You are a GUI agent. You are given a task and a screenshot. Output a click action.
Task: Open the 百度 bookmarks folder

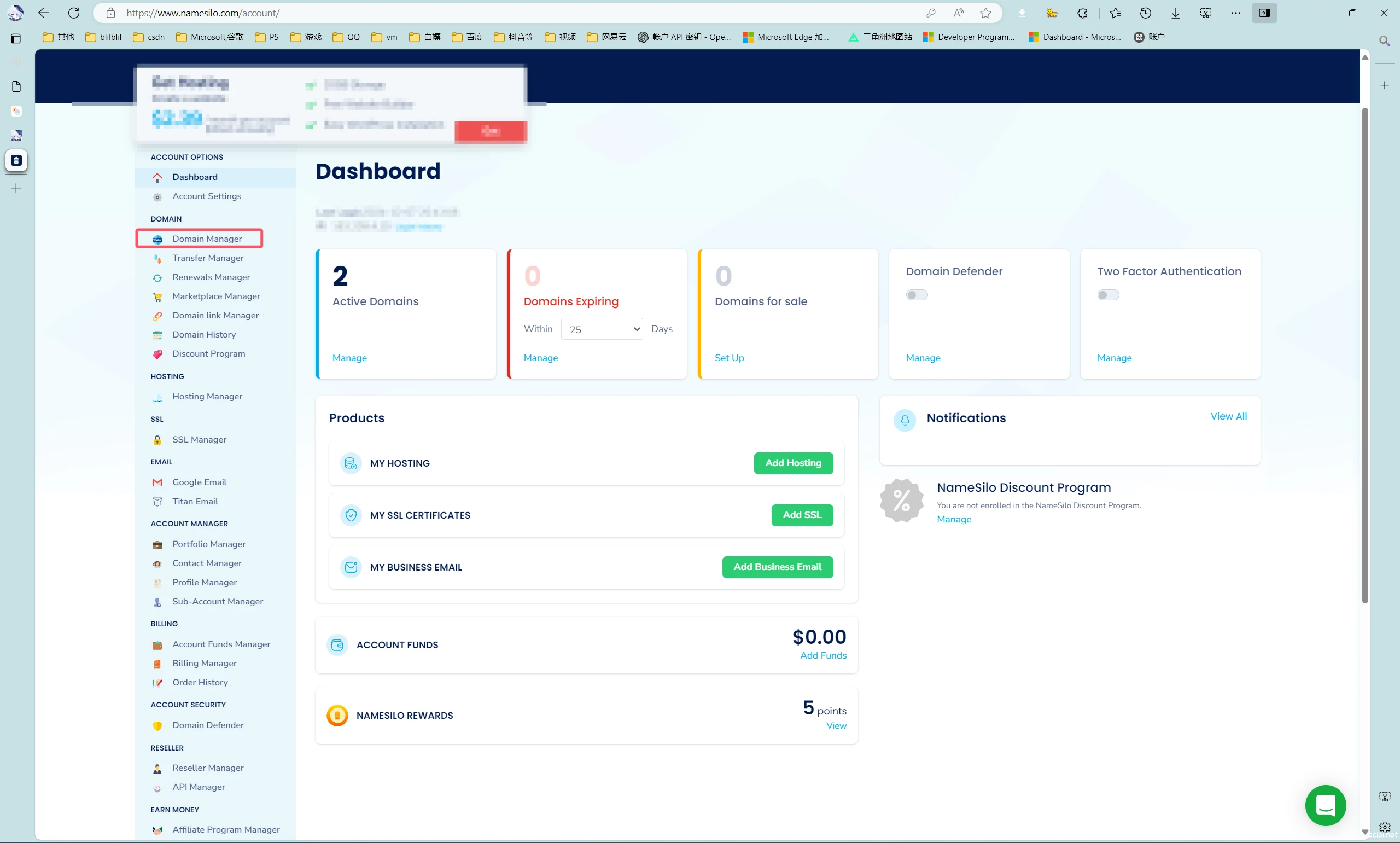467,37
